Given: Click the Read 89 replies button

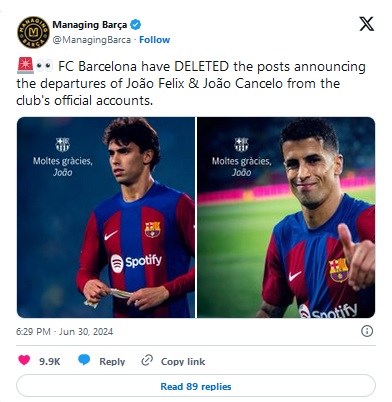Looking at the screenshot, I should coord(196,386).
